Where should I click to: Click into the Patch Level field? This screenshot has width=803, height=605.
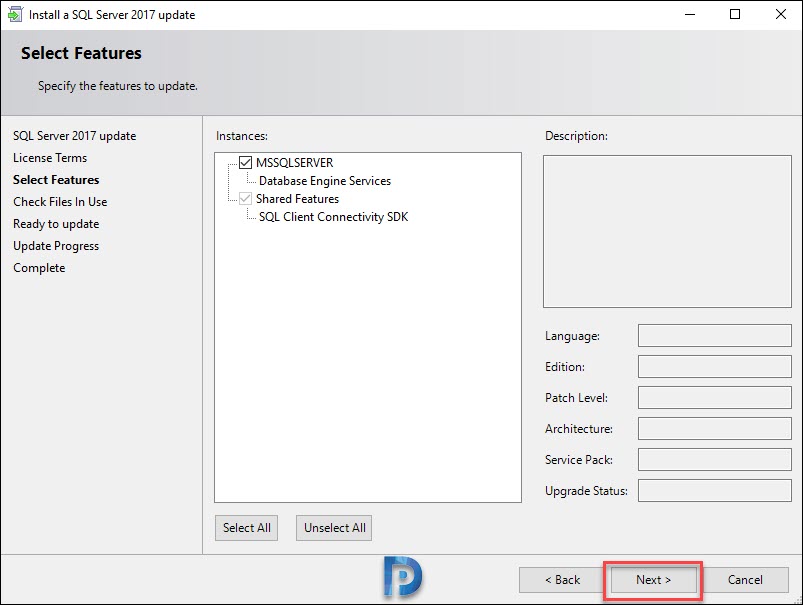point(715,398)
